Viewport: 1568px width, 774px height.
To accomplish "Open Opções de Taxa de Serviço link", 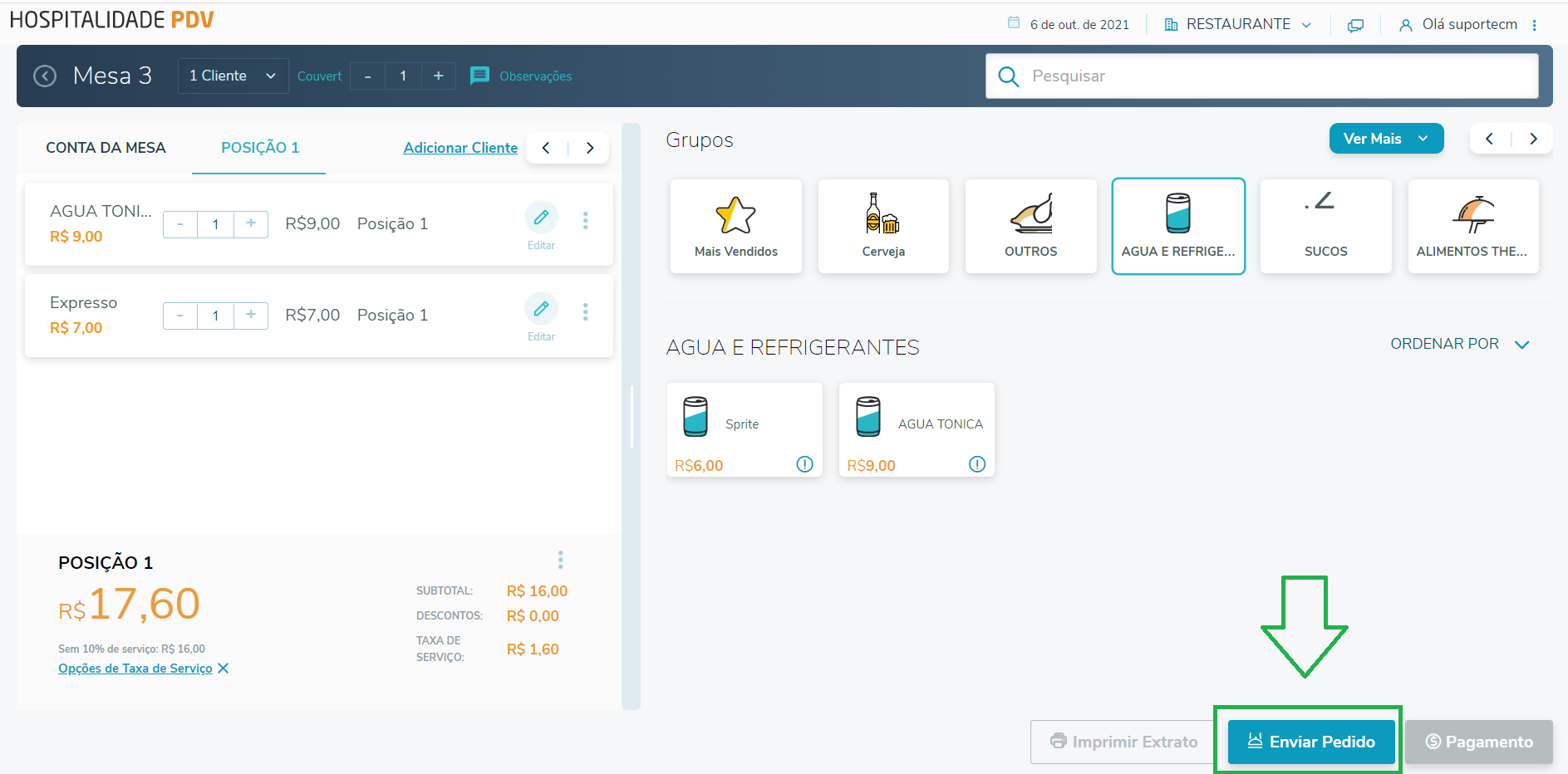I will coord(135,669).
